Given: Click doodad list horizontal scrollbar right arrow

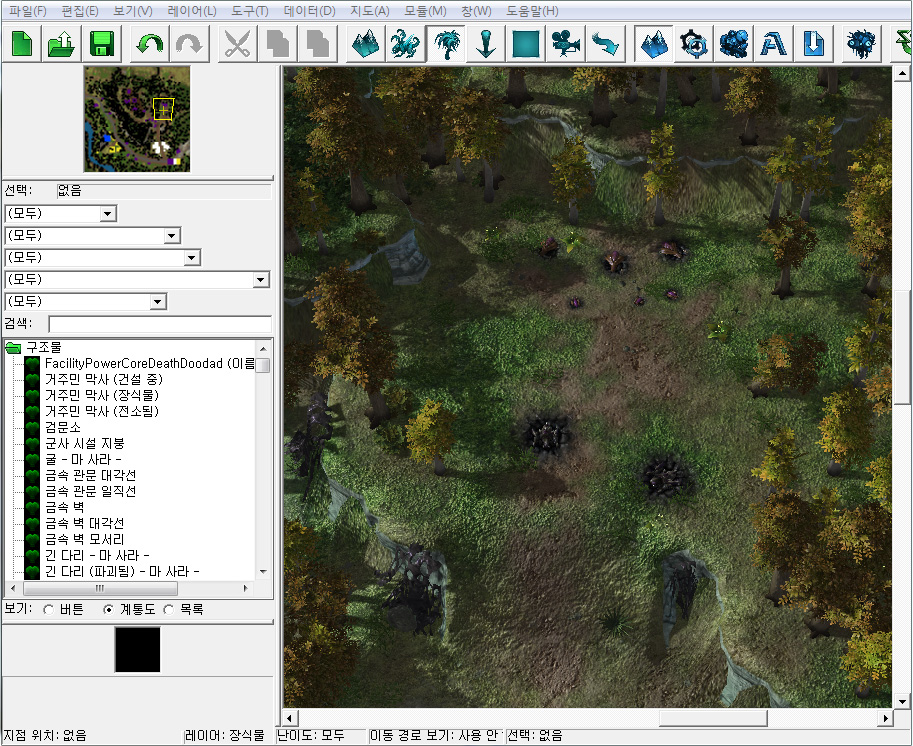Looking at the screenshot, I should click(x=245, y=589).
